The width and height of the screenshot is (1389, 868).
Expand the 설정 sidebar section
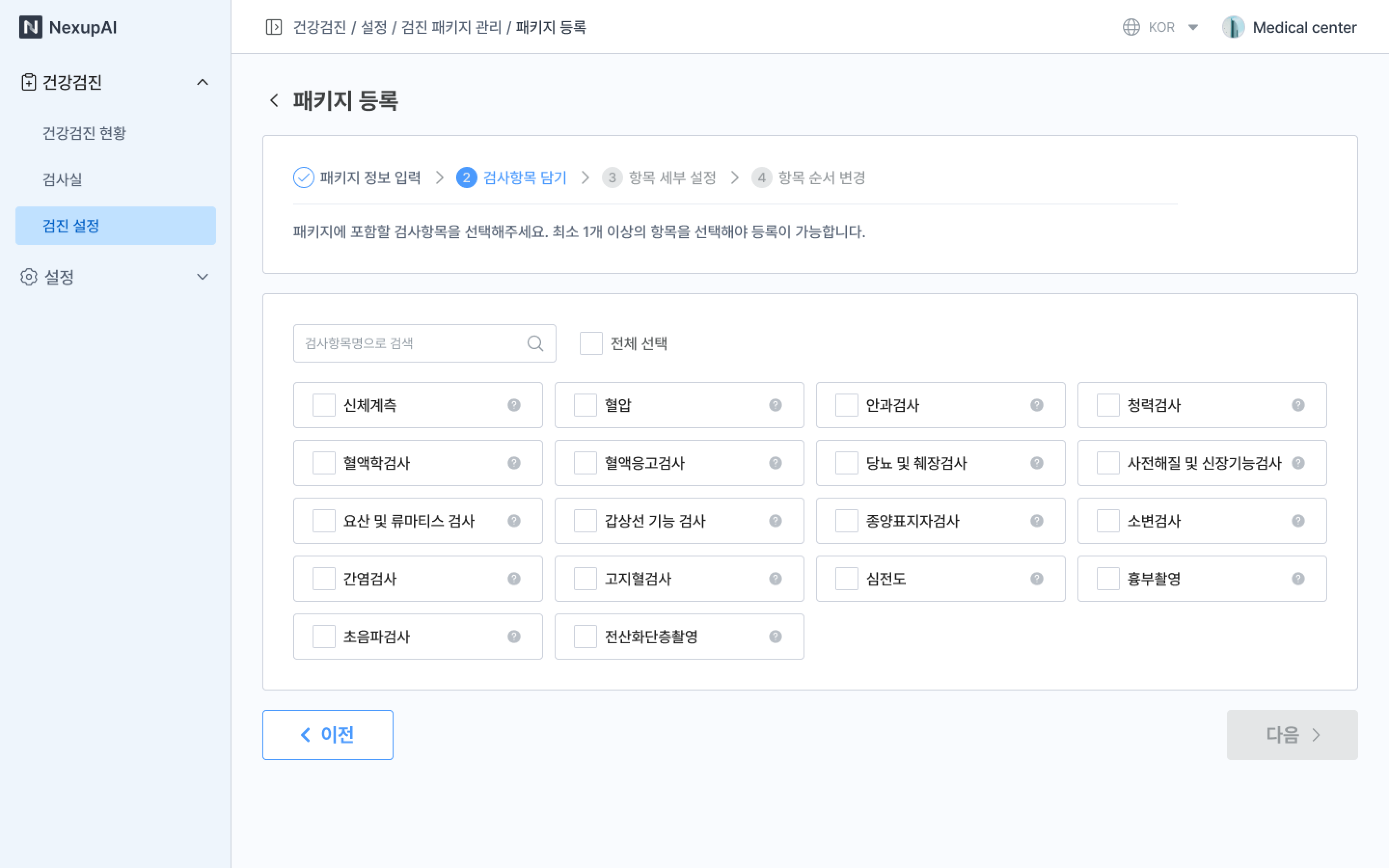[x=202, y=277]
